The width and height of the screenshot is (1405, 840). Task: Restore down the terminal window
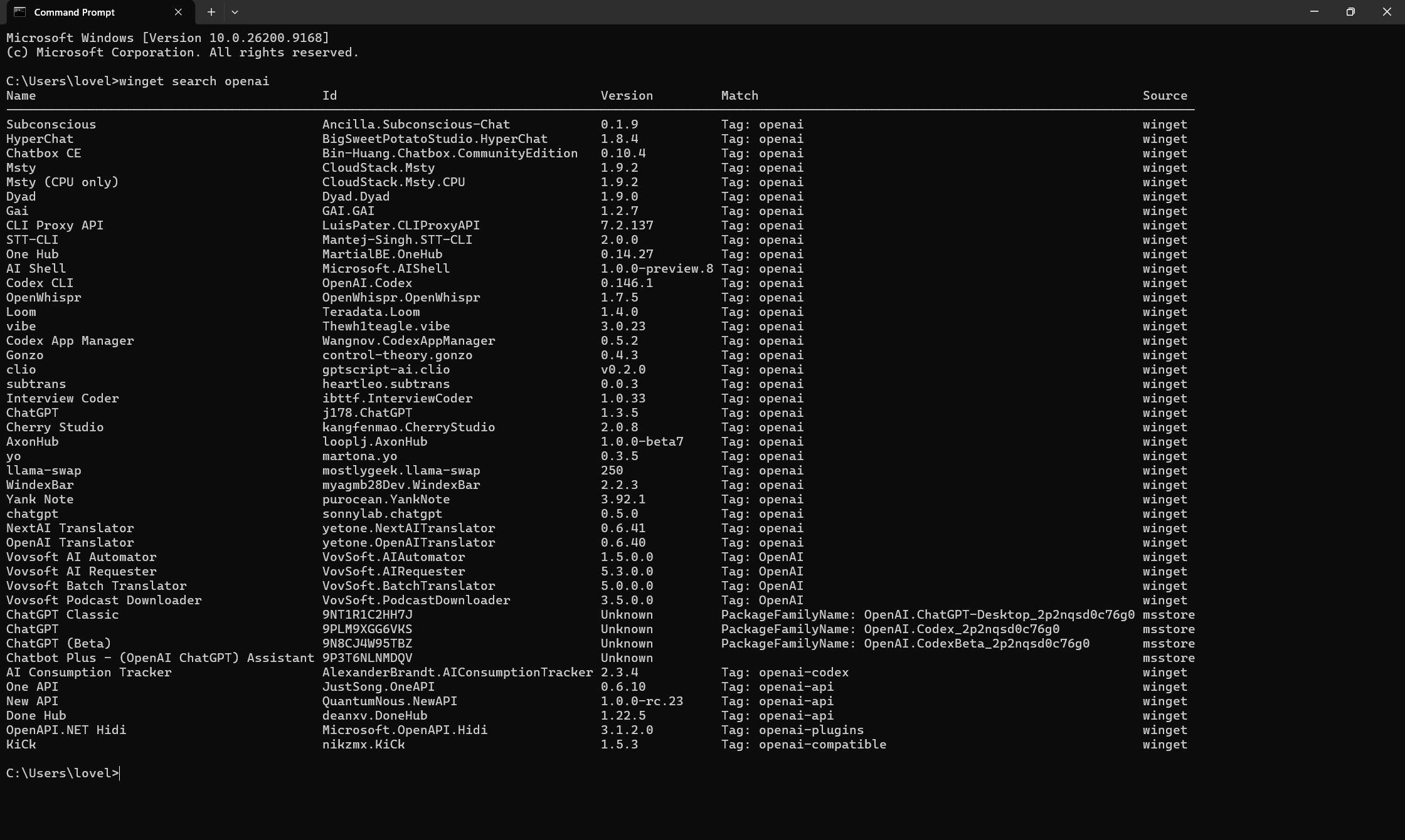(x=1350, y=12)
